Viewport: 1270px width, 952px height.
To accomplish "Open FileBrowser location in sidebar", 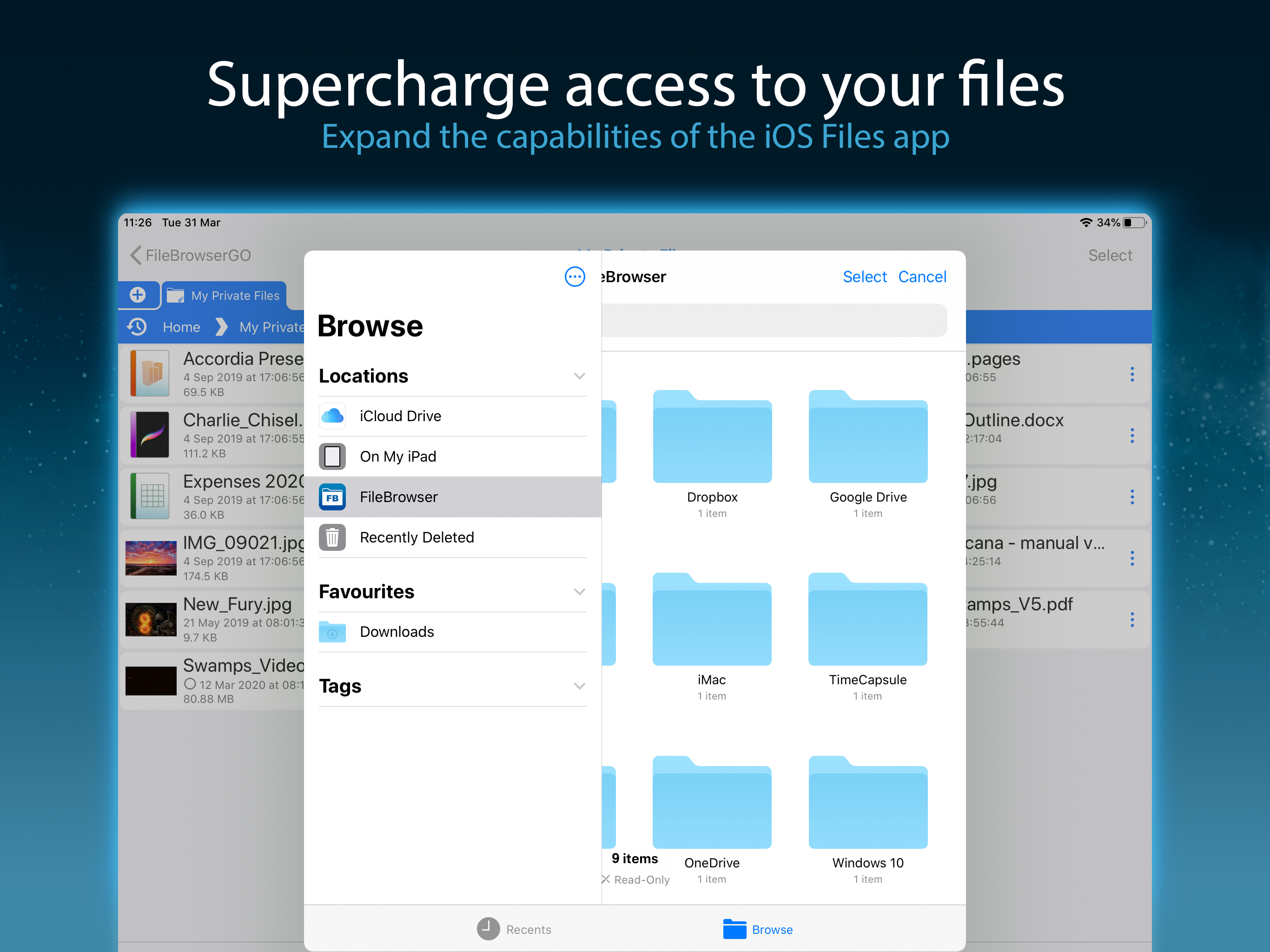I will [x=398, y=496].
